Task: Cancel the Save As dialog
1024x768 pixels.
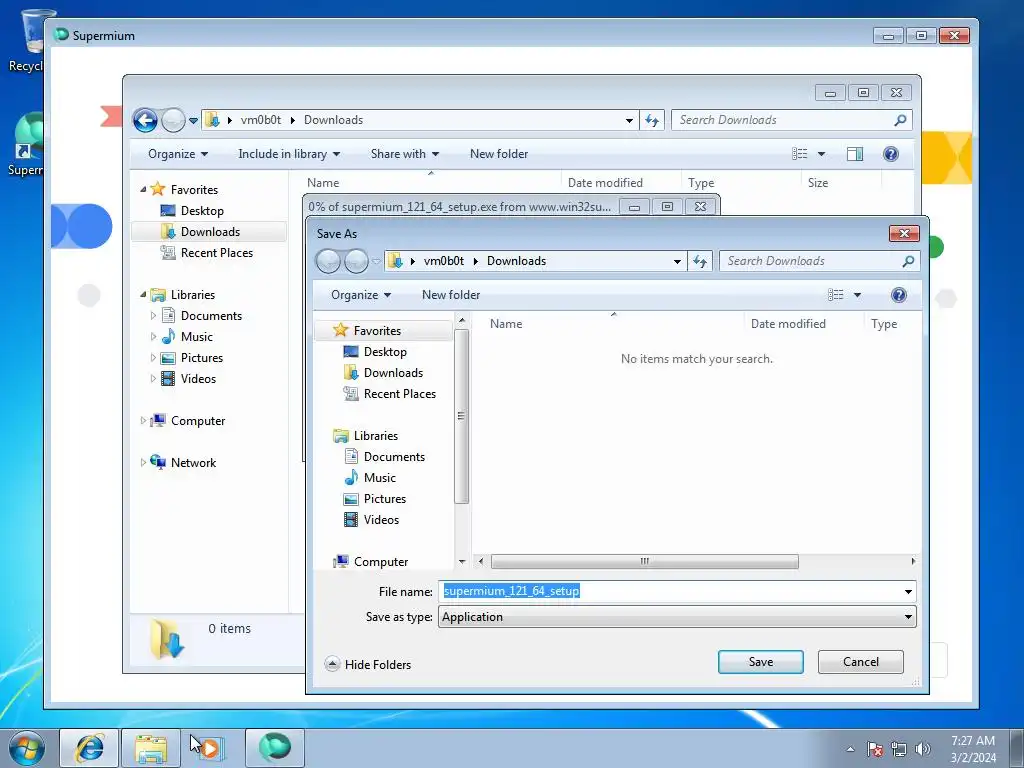Action: [860, 662]
